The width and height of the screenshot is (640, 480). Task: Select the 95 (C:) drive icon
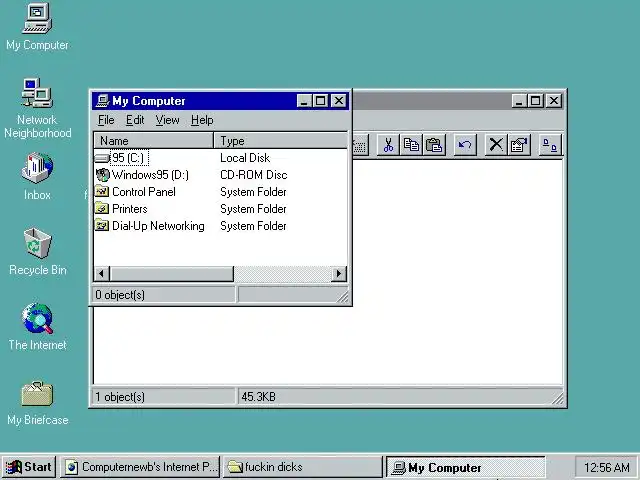click(102, 158)
